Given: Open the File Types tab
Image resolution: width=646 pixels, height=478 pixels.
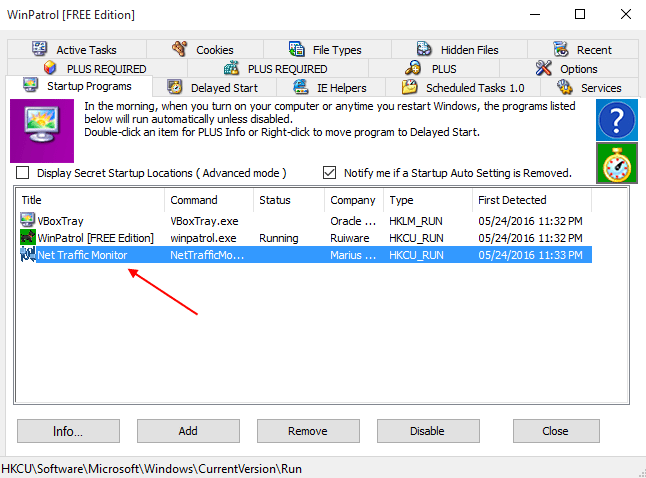Looking at the screenshot, I should click(x=328, y=49).
